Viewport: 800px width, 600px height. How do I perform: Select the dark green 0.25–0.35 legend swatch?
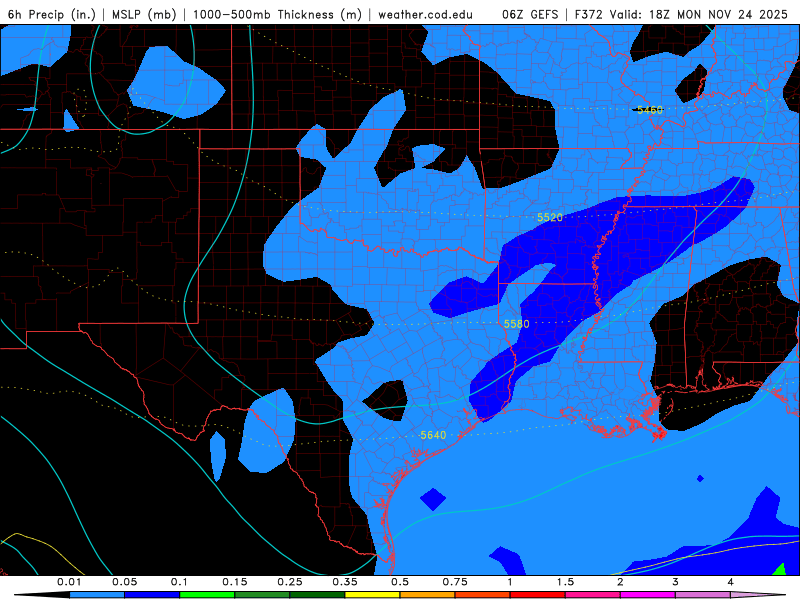tap(317, 595)
